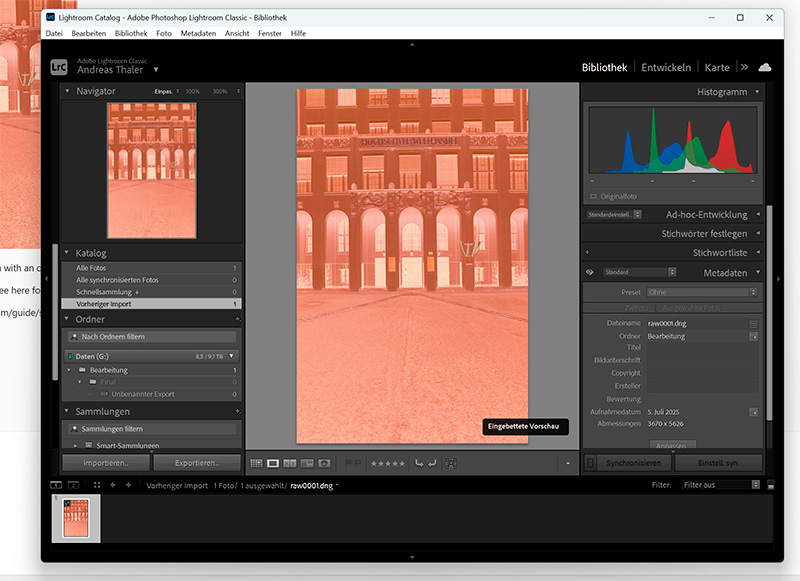
Task: Open batch rename icon beside Dateiname
Action: [x=754, y=324]
